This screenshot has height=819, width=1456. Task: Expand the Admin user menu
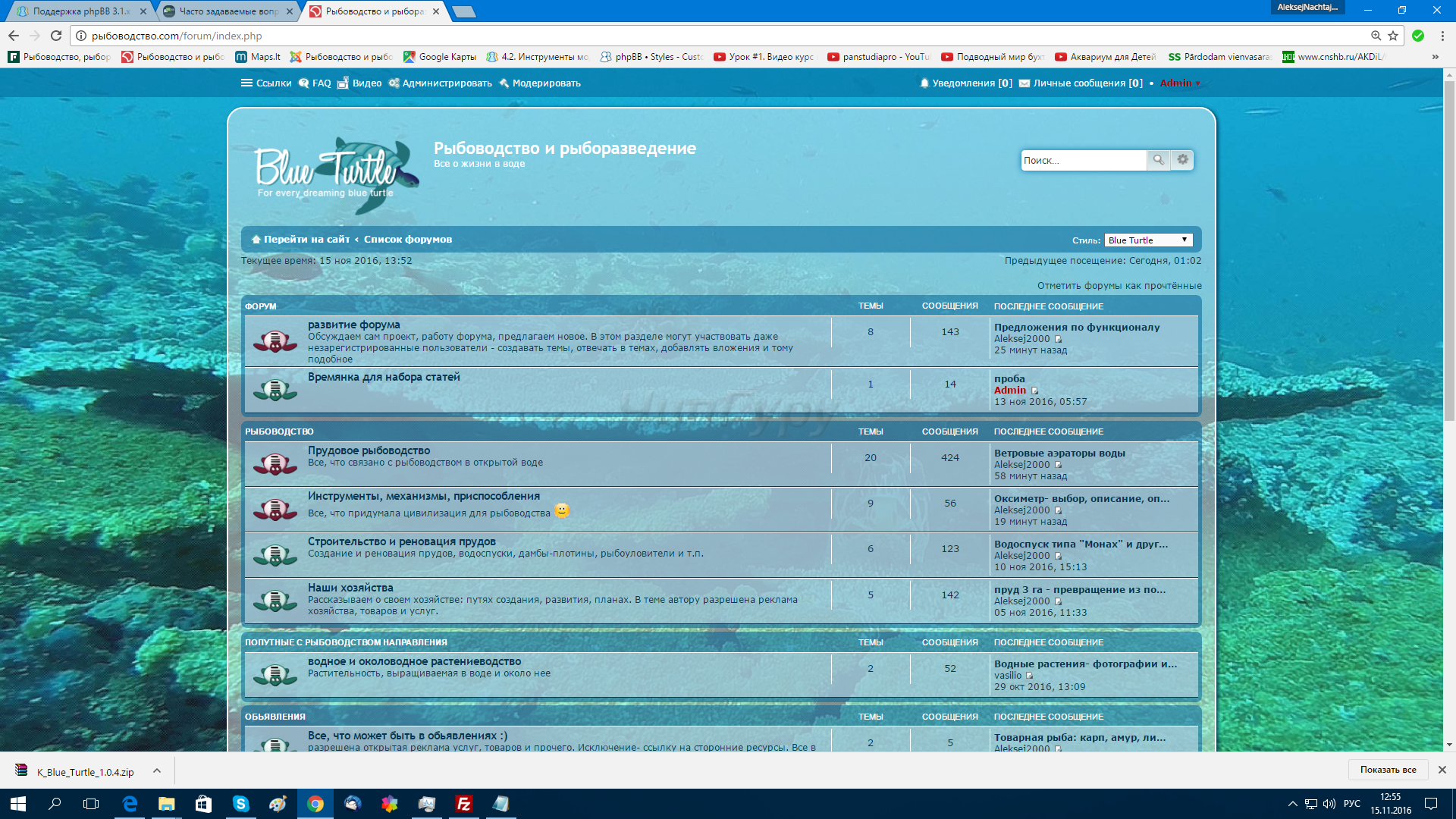(1180, 83)
